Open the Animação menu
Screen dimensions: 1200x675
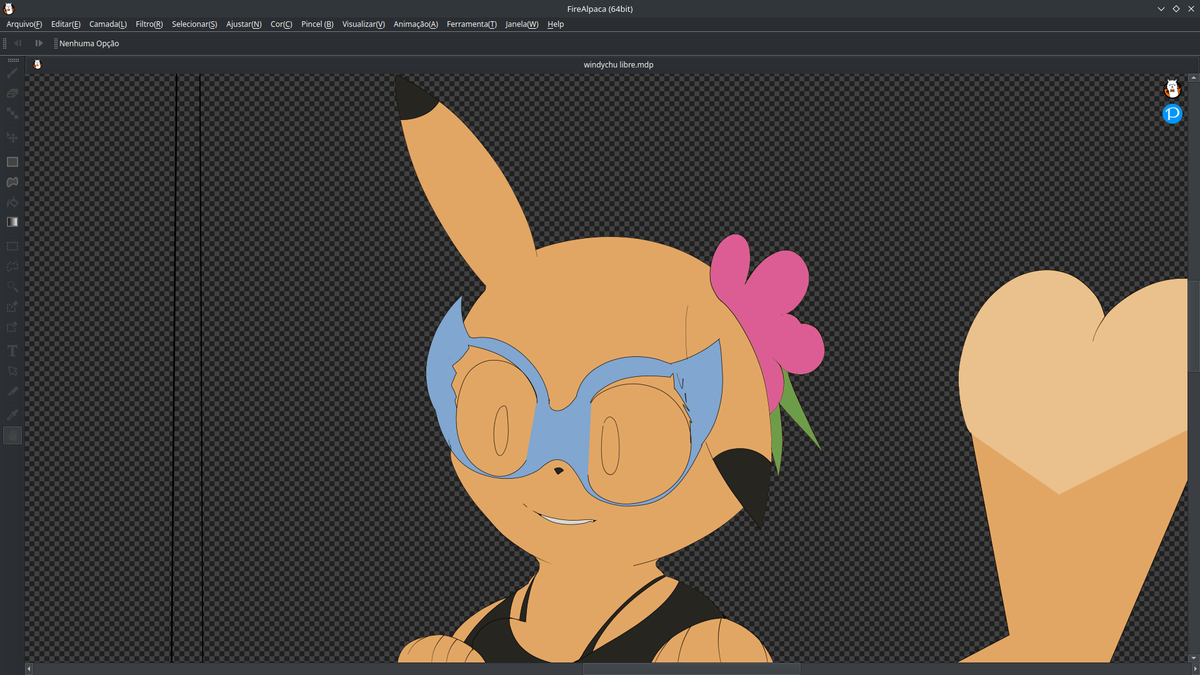tap(416, 24)
